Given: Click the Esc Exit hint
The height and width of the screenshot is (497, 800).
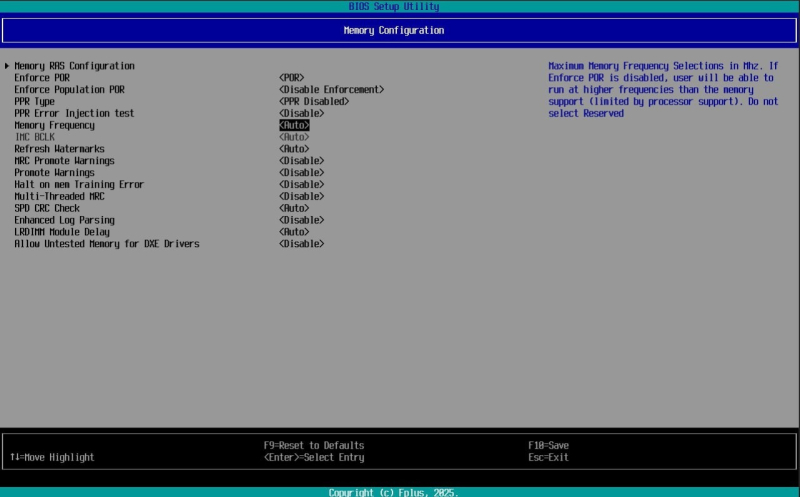Looking at the screenshot, I should pyautogui.click(x=548, y=457).
